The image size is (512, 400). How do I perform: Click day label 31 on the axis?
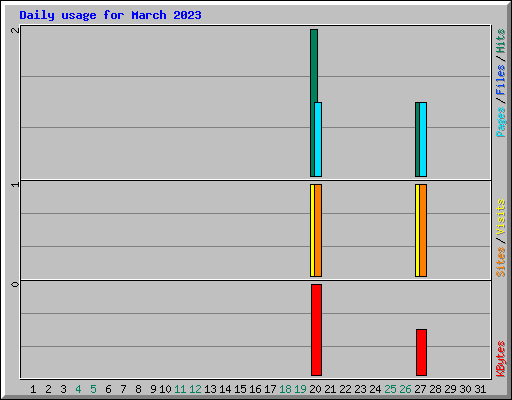tap(480, 389)
